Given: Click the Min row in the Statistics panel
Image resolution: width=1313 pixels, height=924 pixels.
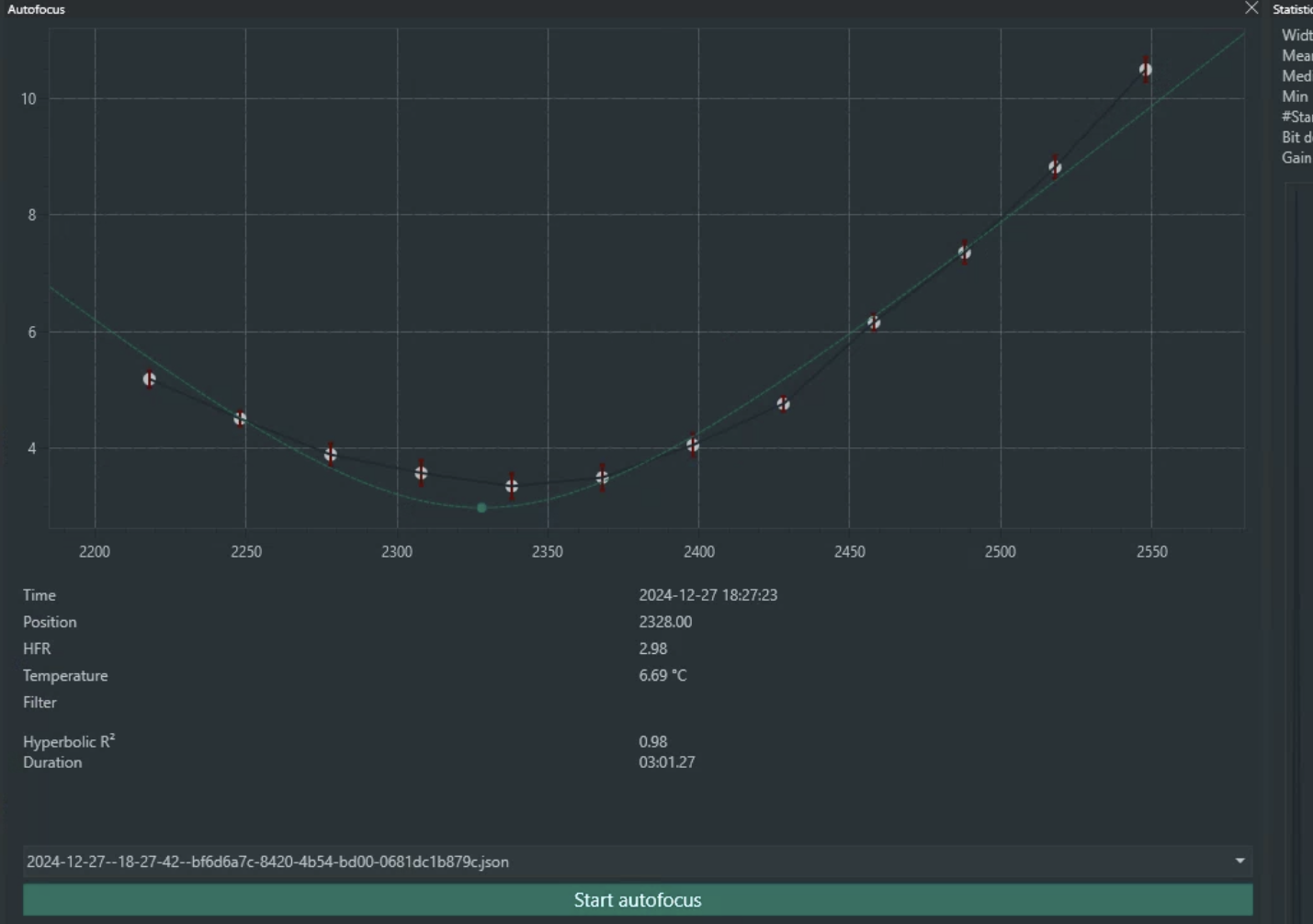Looking at the screenshot, I should tap(1296, 96).
